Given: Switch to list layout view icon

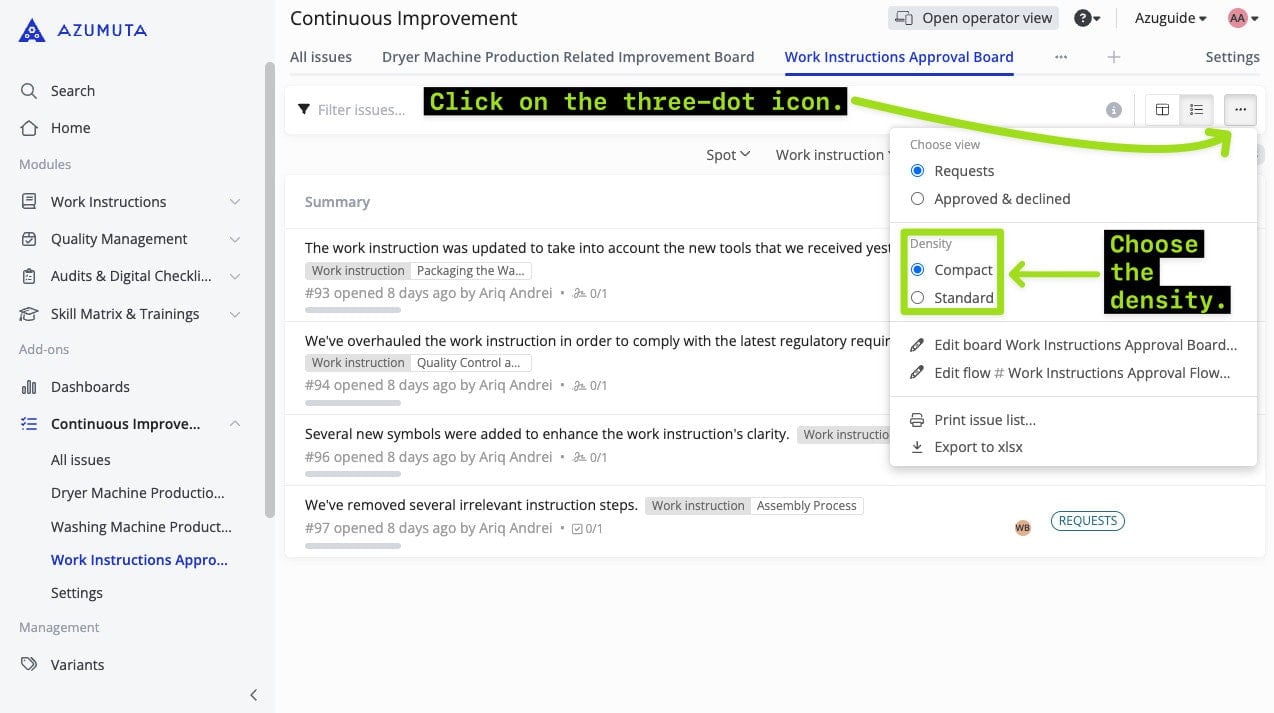Looking at the screenshot, I should [x=1196, y=110].
